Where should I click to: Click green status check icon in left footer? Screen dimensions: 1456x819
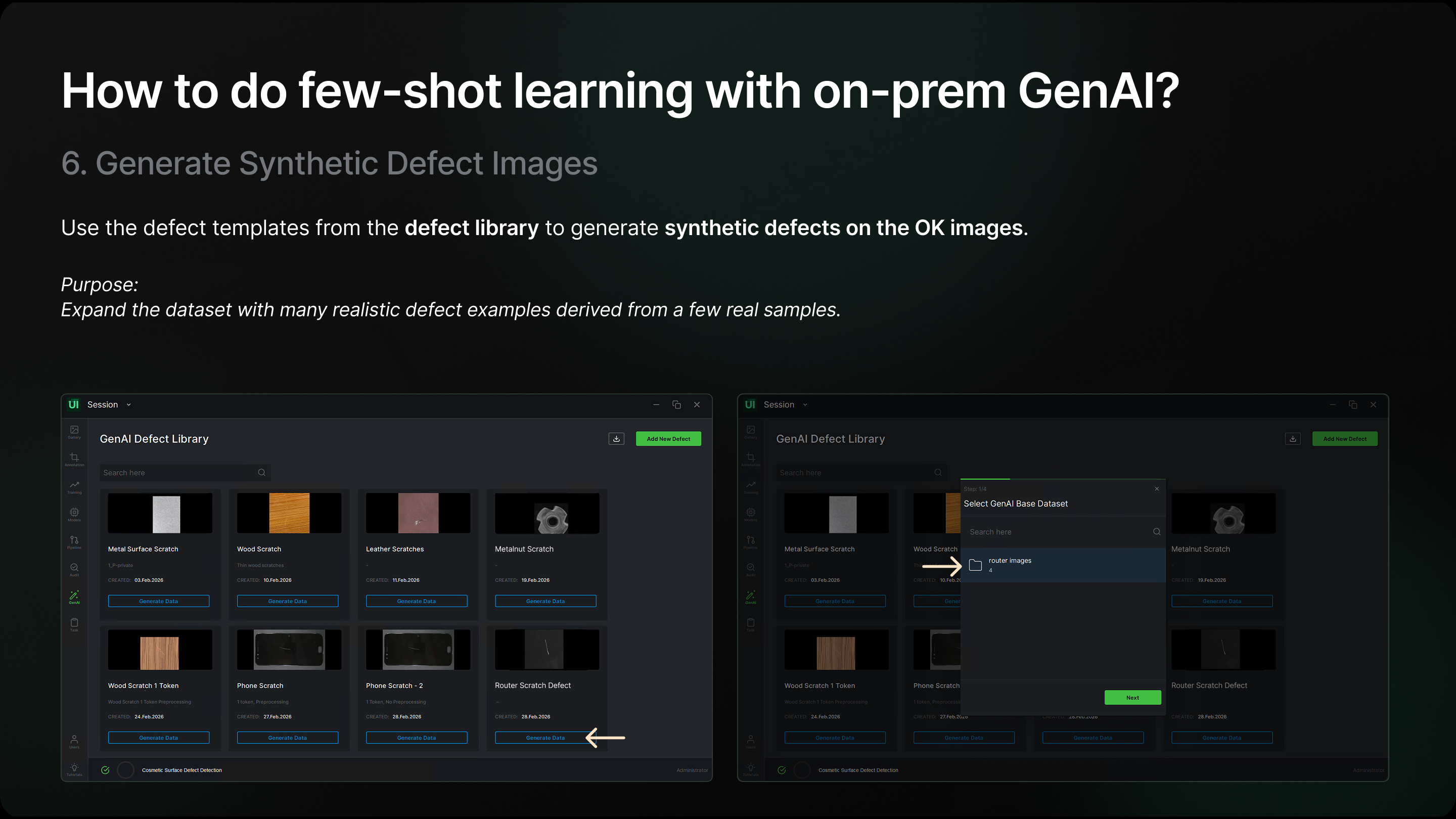coord(105,770)
